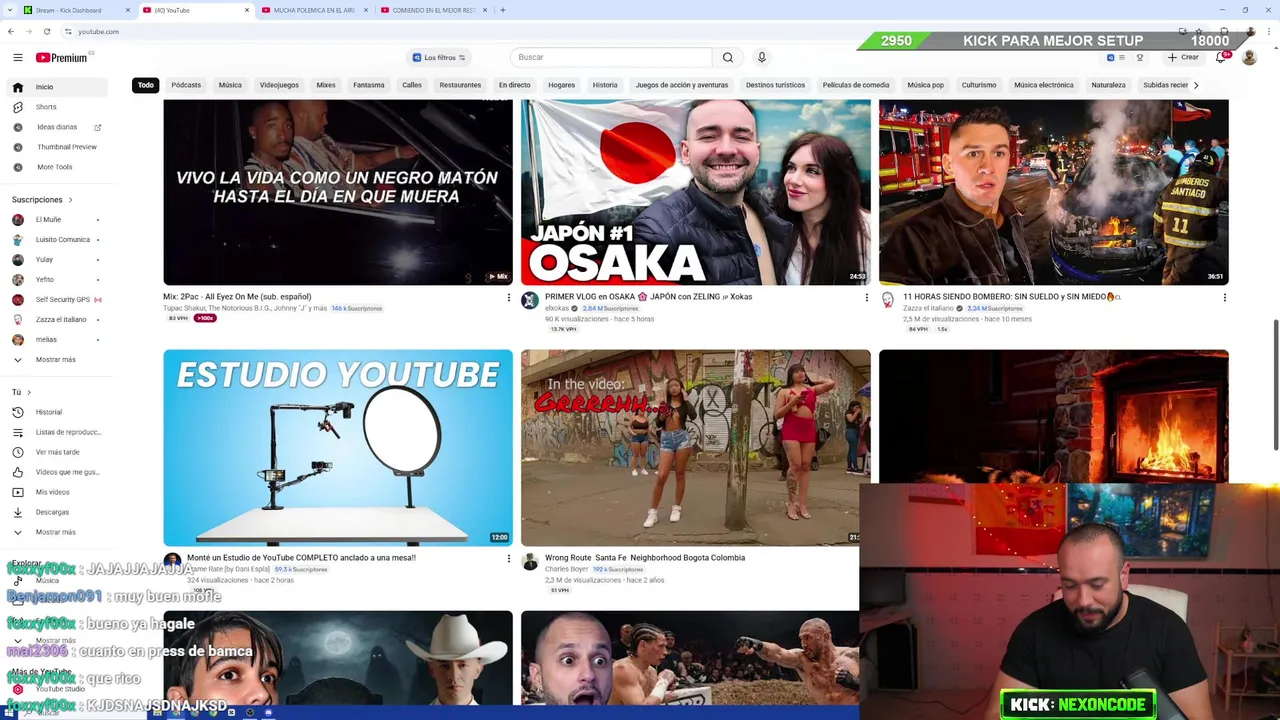The width and height of the screenshot is (1280, 720).
Task: Open Tú section chevron
Action: coord(29,392)
